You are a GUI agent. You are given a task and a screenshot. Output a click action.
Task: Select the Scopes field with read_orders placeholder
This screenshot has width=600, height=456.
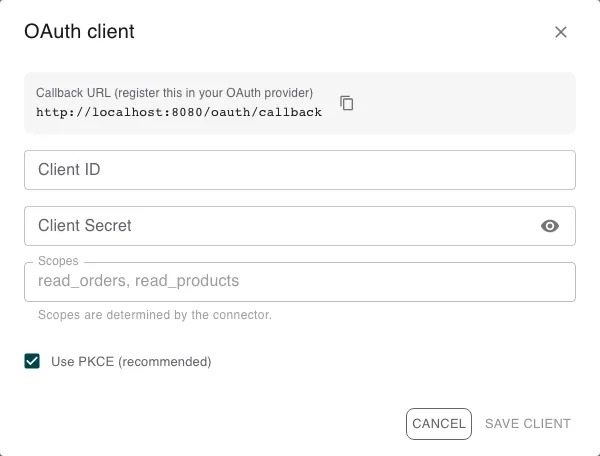[x=300, y=282]
